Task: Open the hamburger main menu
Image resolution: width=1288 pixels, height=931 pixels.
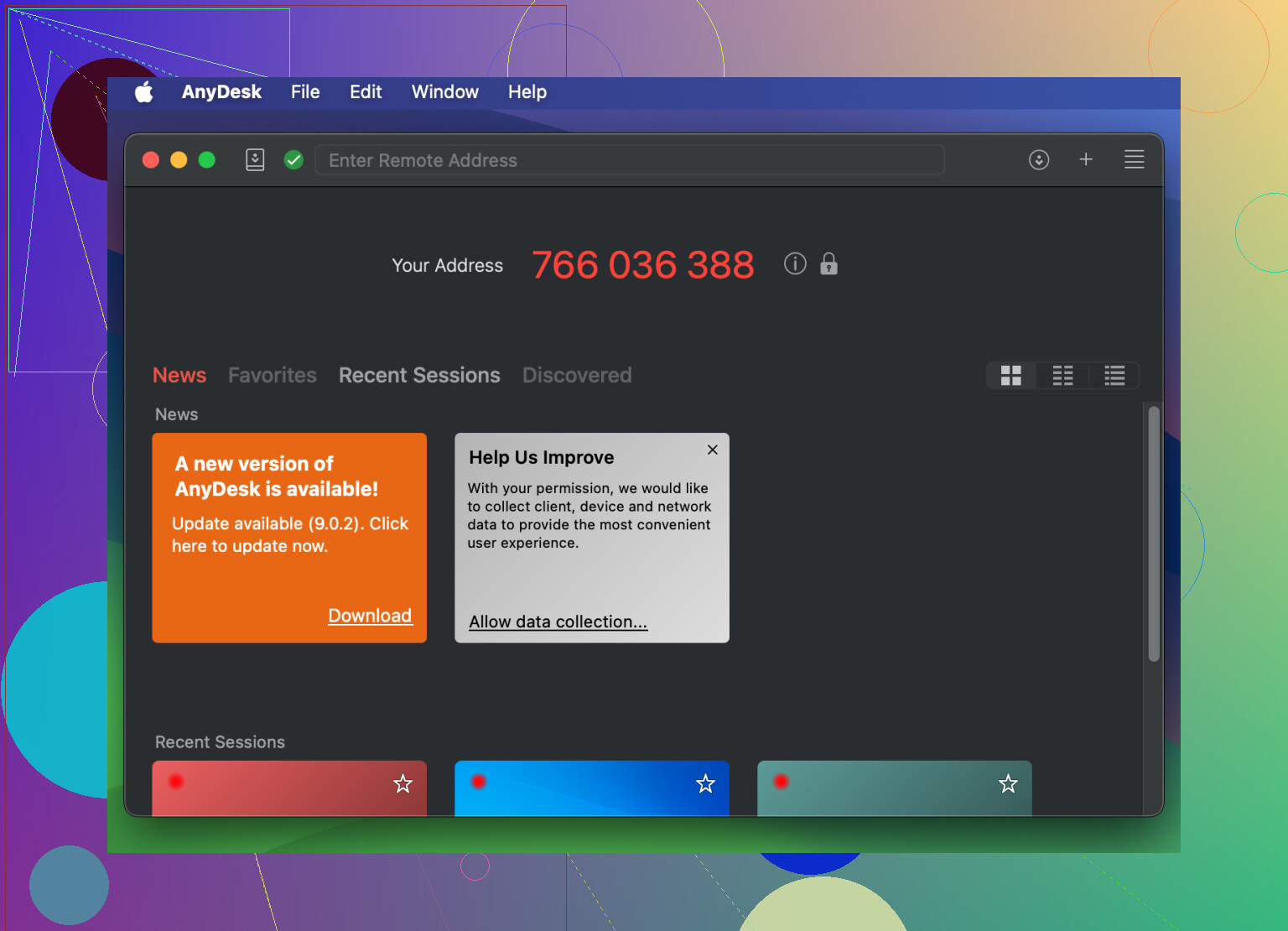Action: (x=1135, y=159)
